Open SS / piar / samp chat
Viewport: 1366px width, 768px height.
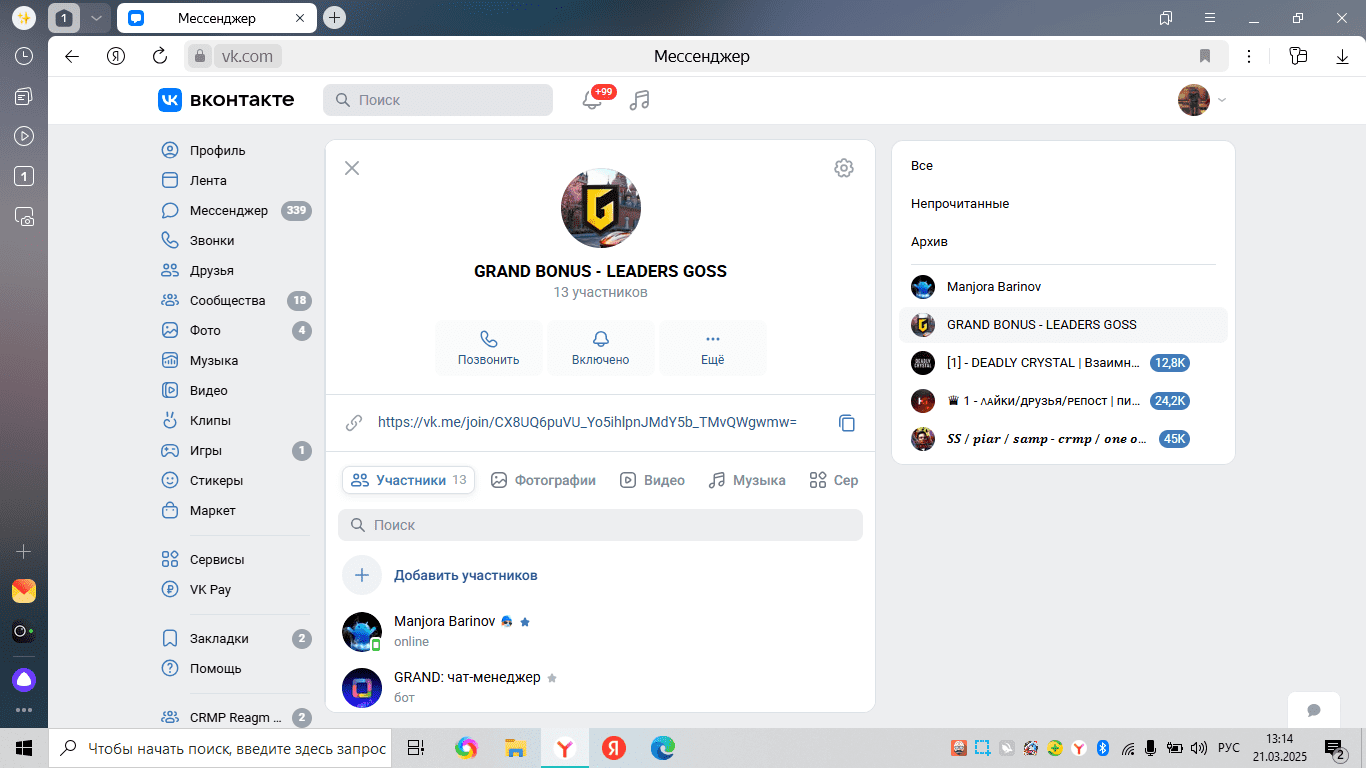pyautogui.click(x=1063, y=439)
